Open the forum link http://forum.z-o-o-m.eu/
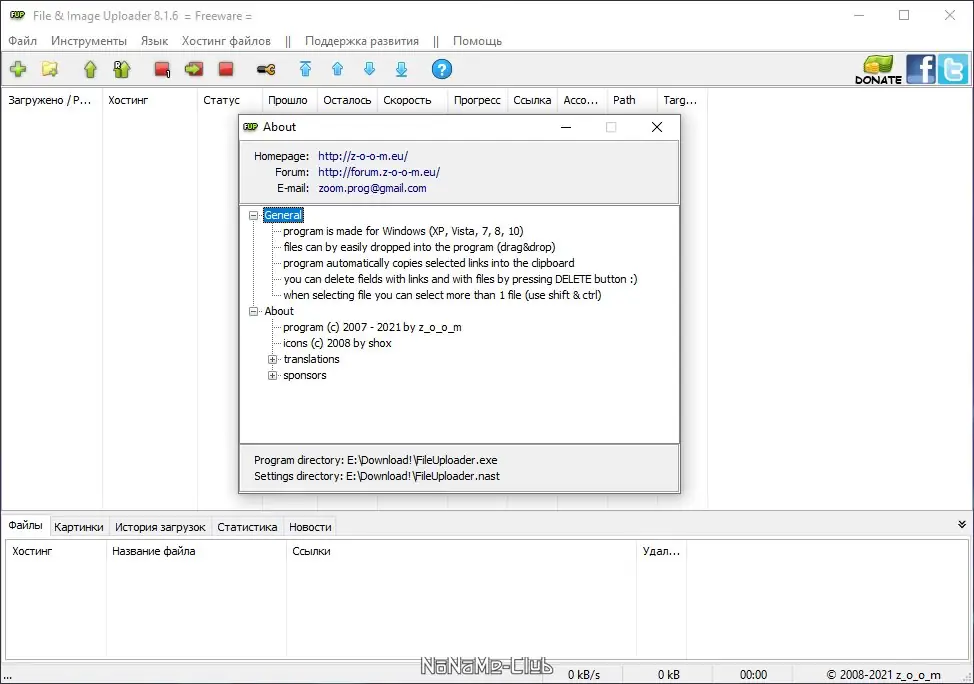 click(379, 172)
